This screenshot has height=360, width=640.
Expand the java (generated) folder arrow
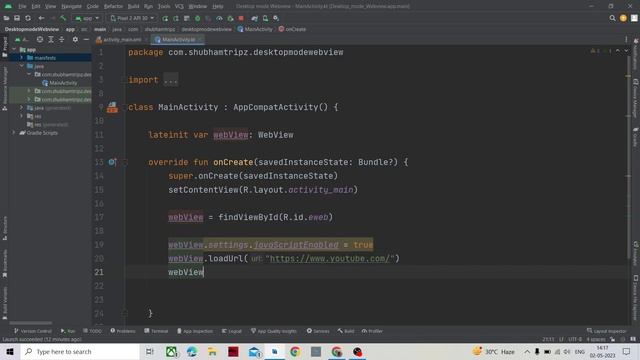(22, 108)
